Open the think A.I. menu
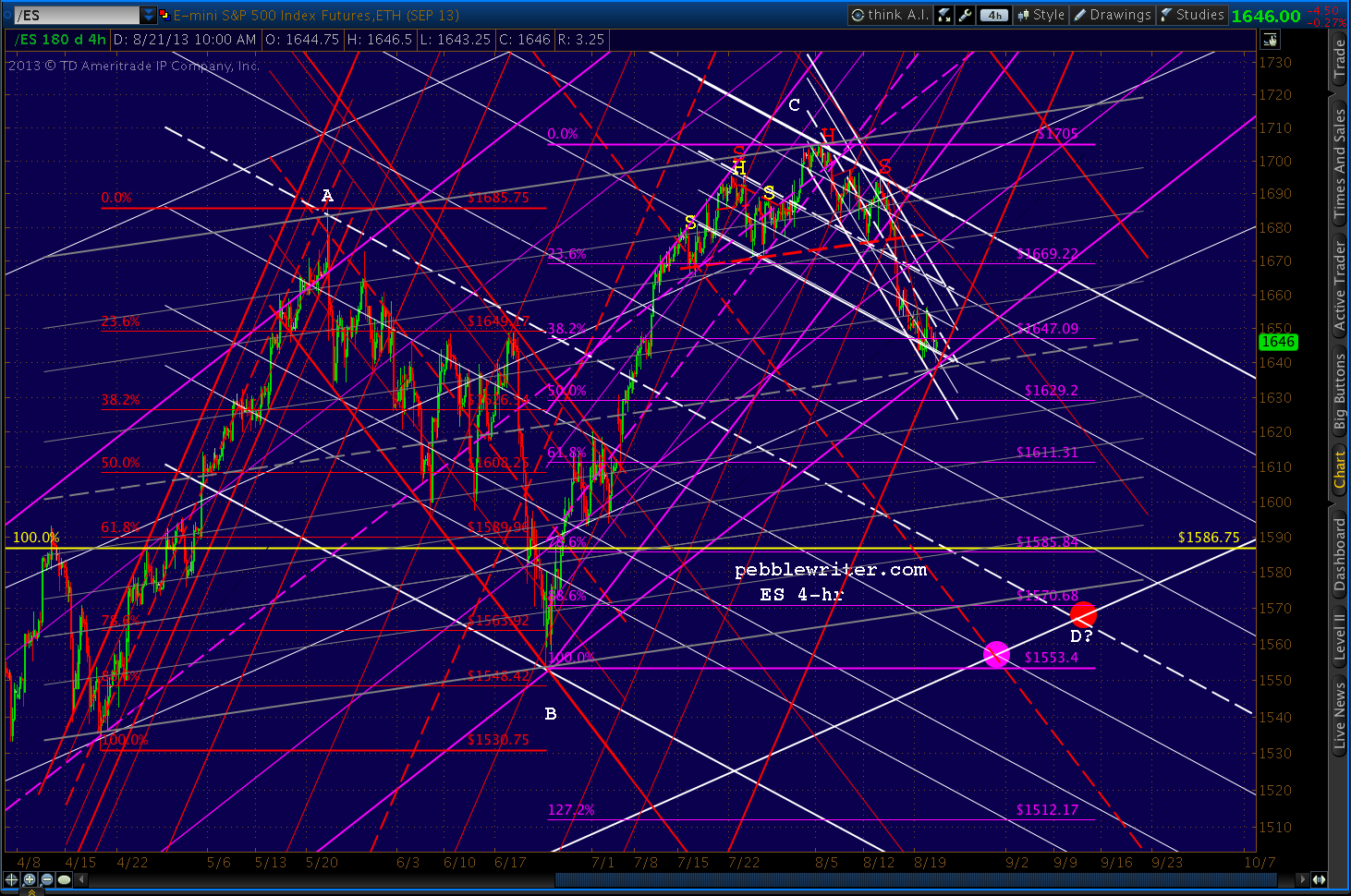 click(x=890, y=15)
